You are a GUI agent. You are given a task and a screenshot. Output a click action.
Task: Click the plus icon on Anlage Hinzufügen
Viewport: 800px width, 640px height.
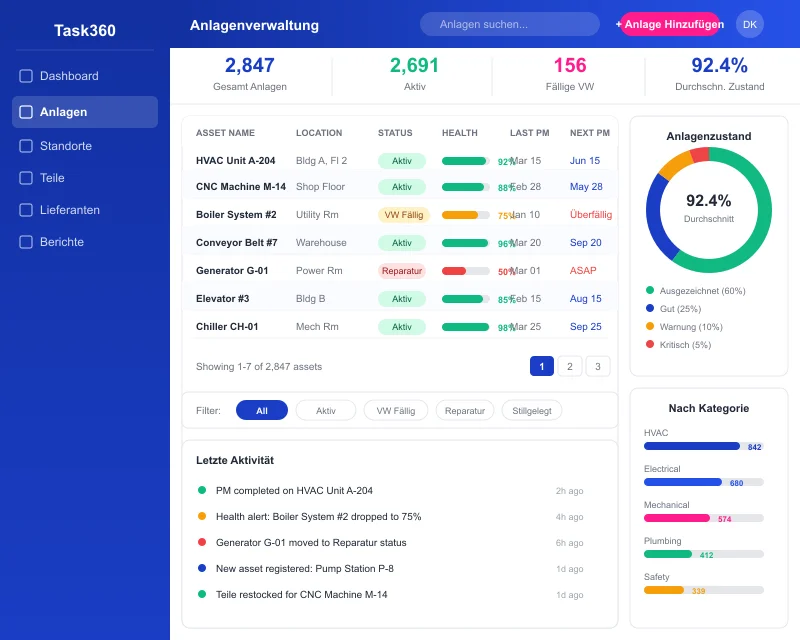click(x=619, y=23)
